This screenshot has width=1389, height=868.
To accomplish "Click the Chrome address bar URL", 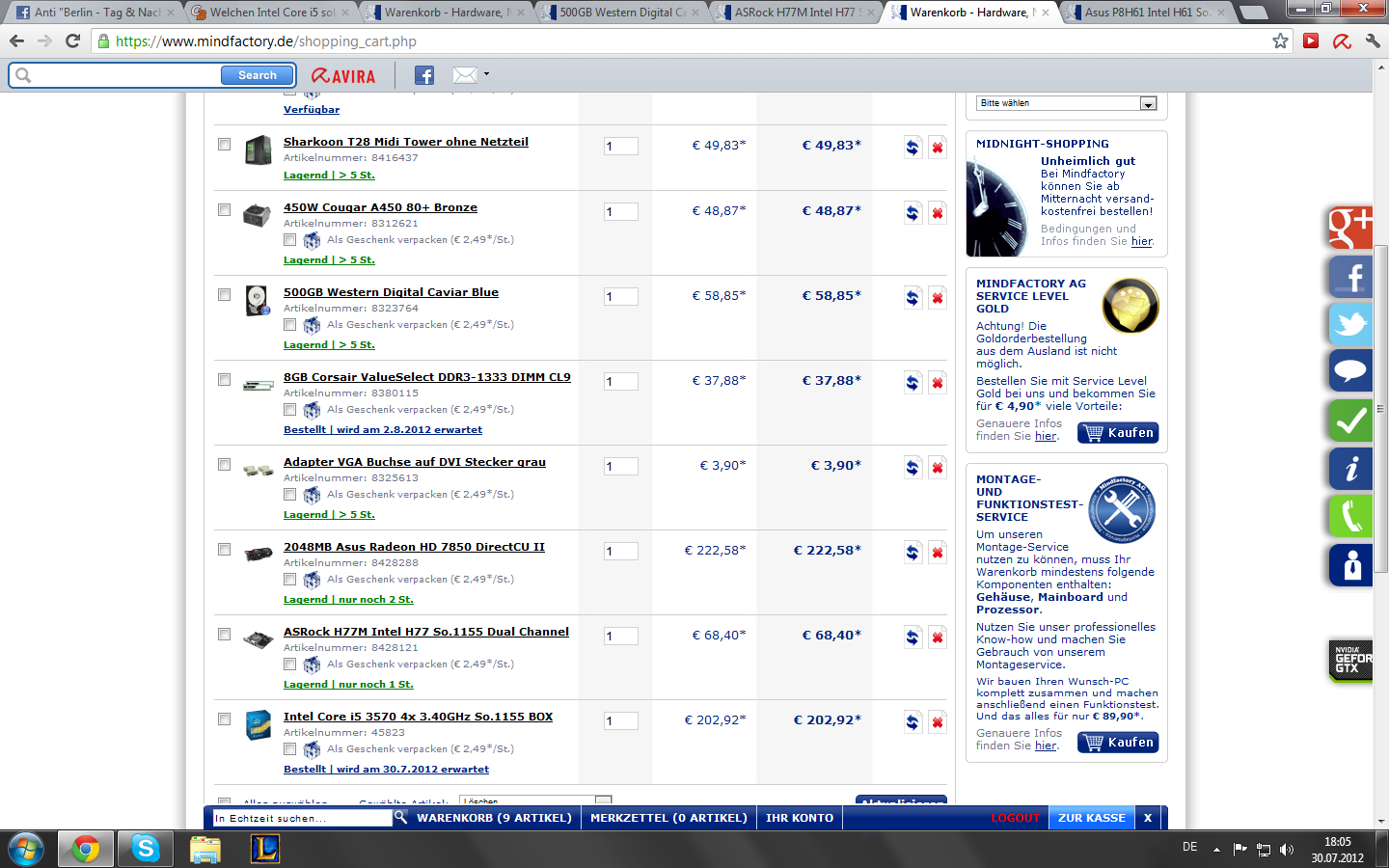I will coord(266,41).
